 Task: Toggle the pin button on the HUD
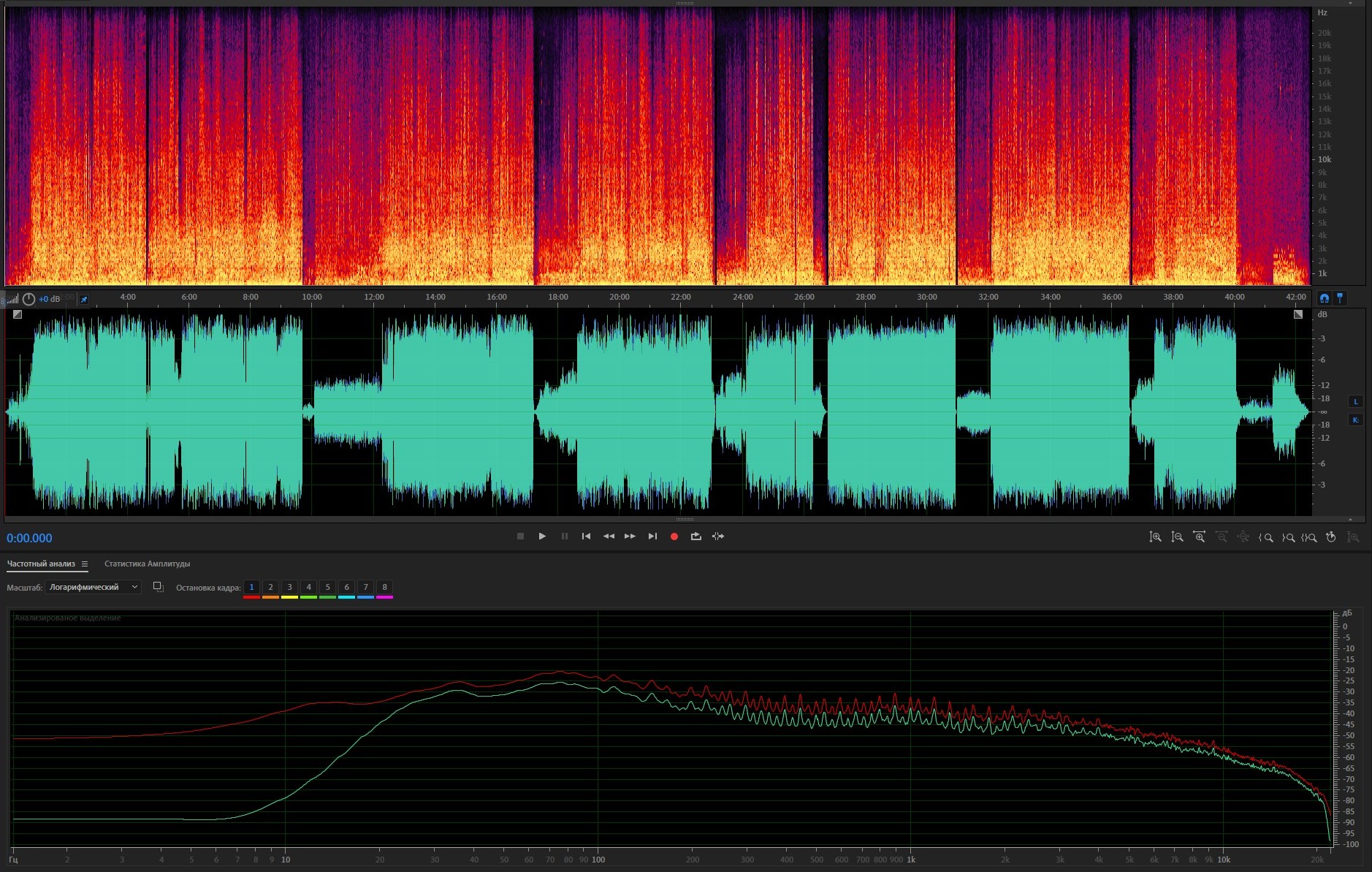tap(84, 300)
